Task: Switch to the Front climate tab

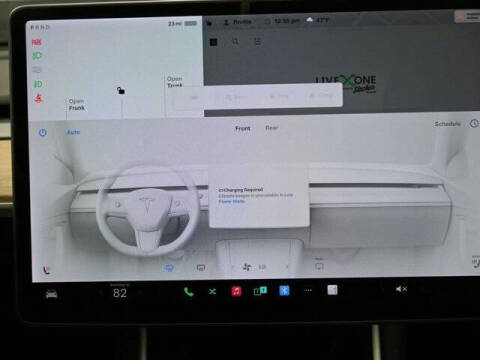Action: 243,128
